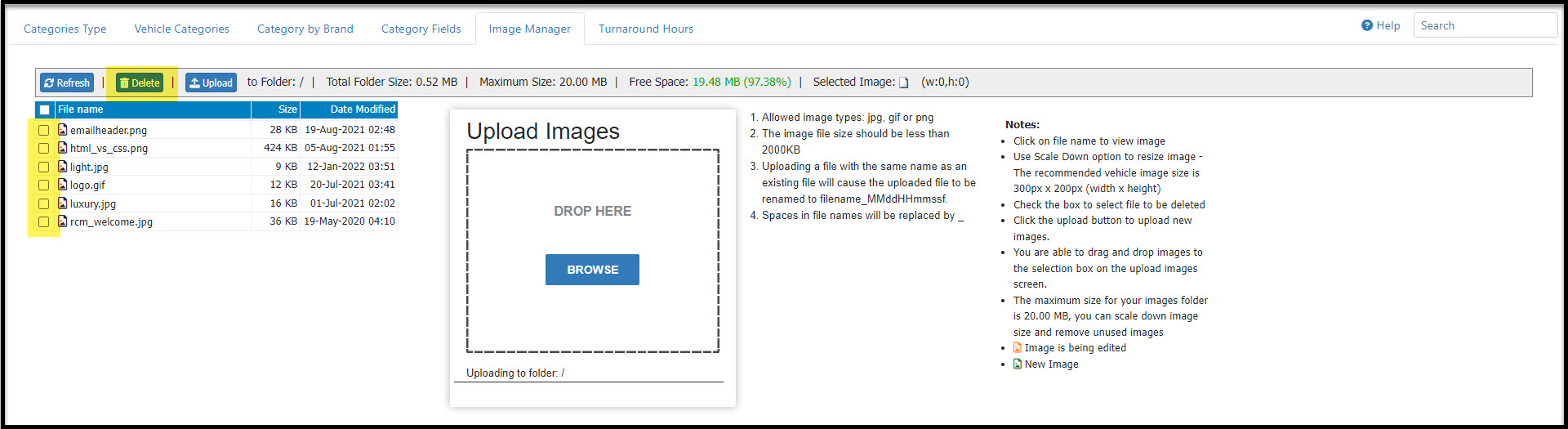Select the rcm_welcome.jpg checkbox

44,221
